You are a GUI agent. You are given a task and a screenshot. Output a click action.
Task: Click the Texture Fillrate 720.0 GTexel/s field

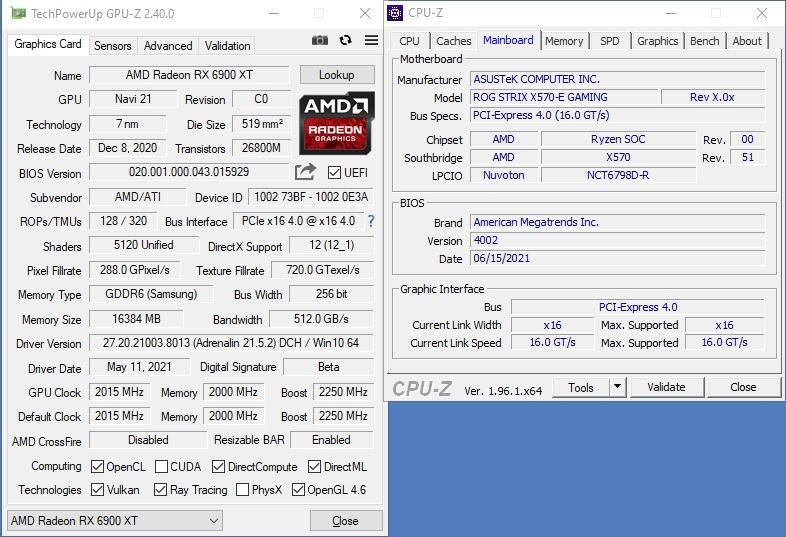[x=323, y=270]
